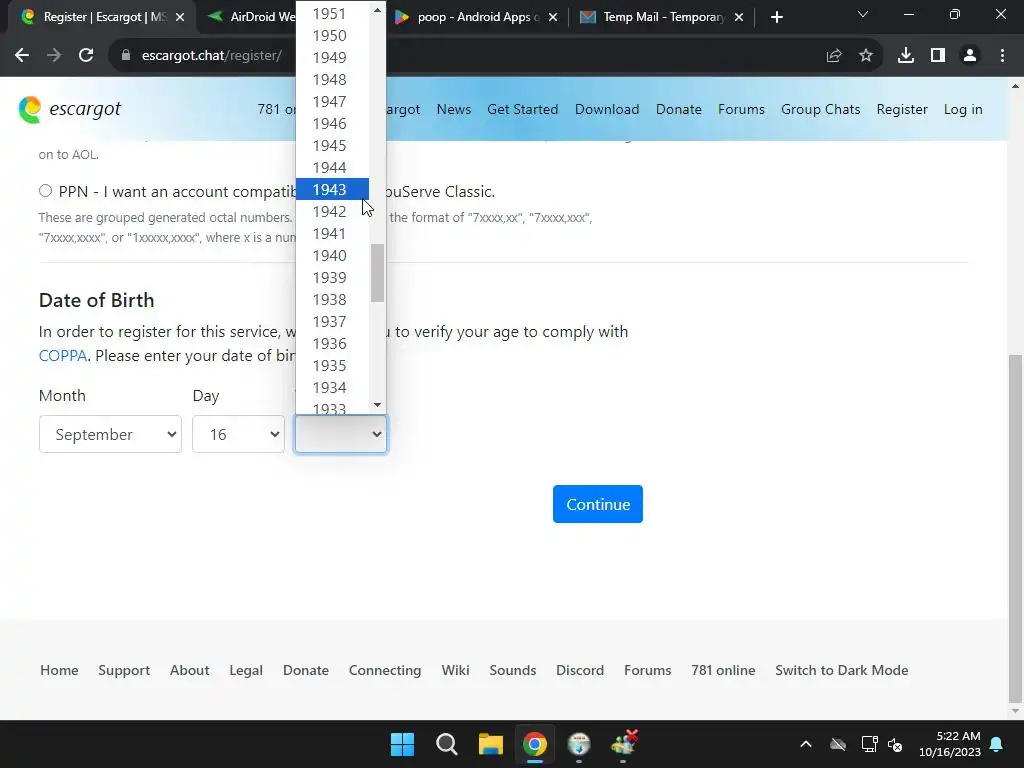Open the tab search chevron

click(x=863, y=14)
